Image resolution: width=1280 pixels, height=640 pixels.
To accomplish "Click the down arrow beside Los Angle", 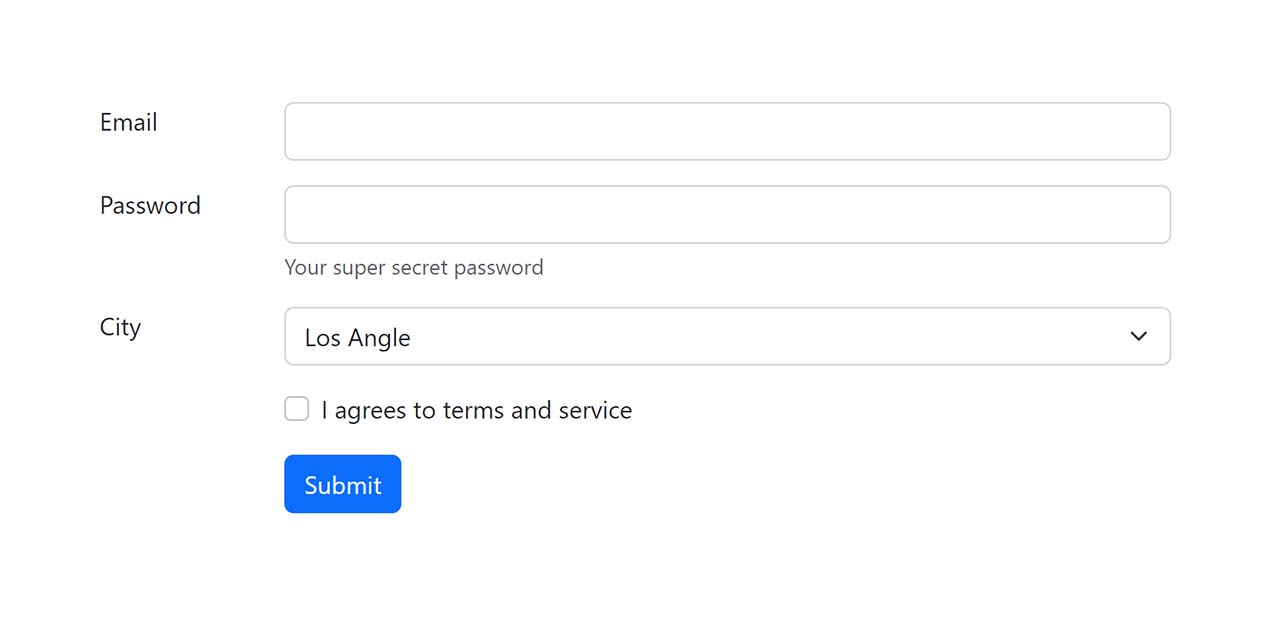I will point(1138,336).
